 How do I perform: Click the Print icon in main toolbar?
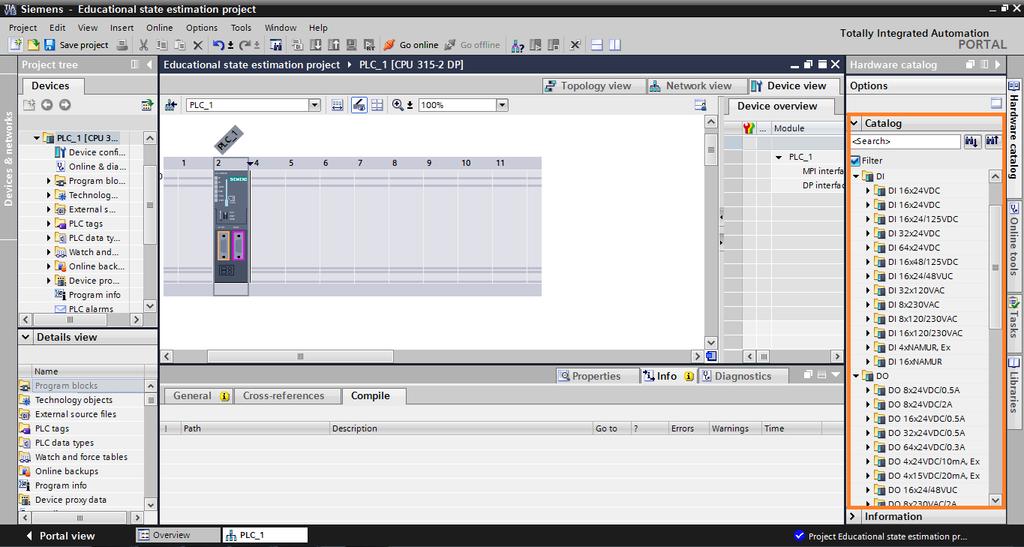coord(122,45)
